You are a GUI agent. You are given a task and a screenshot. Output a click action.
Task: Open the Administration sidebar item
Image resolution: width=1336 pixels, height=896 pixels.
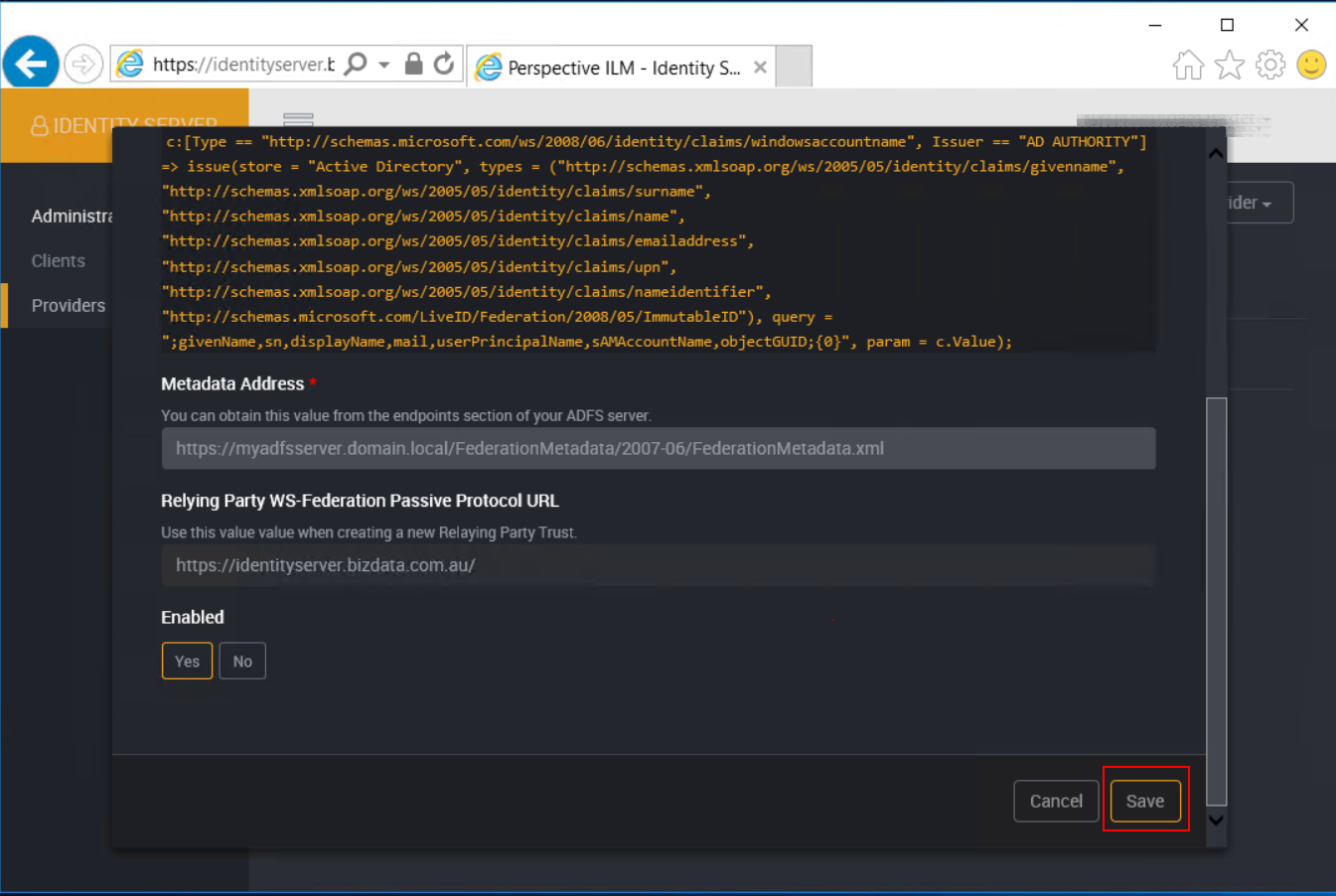(72, 216)
